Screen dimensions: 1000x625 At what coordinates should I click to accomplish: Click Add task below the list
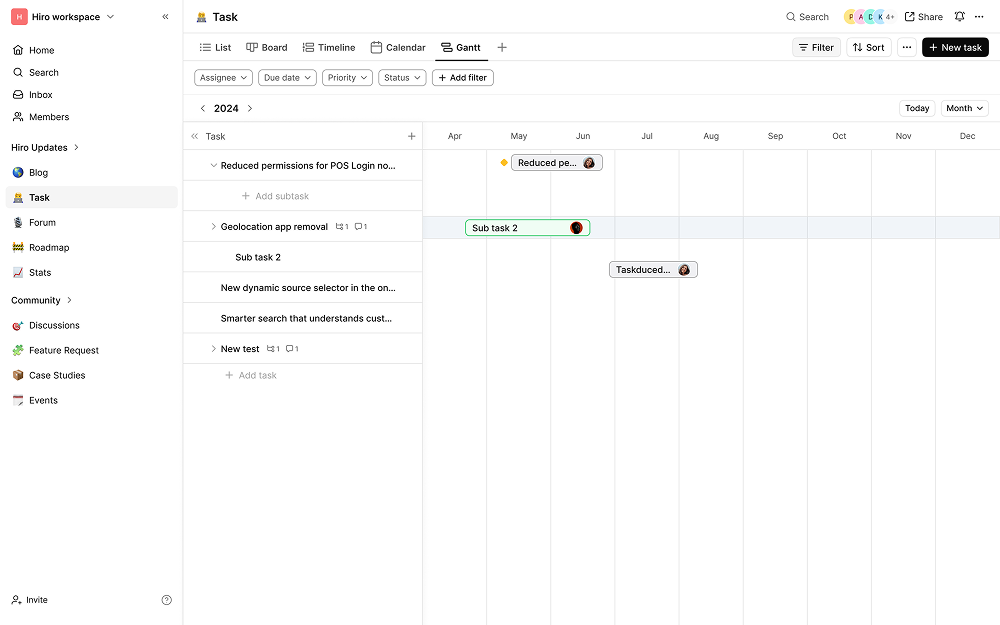(251, 376)
